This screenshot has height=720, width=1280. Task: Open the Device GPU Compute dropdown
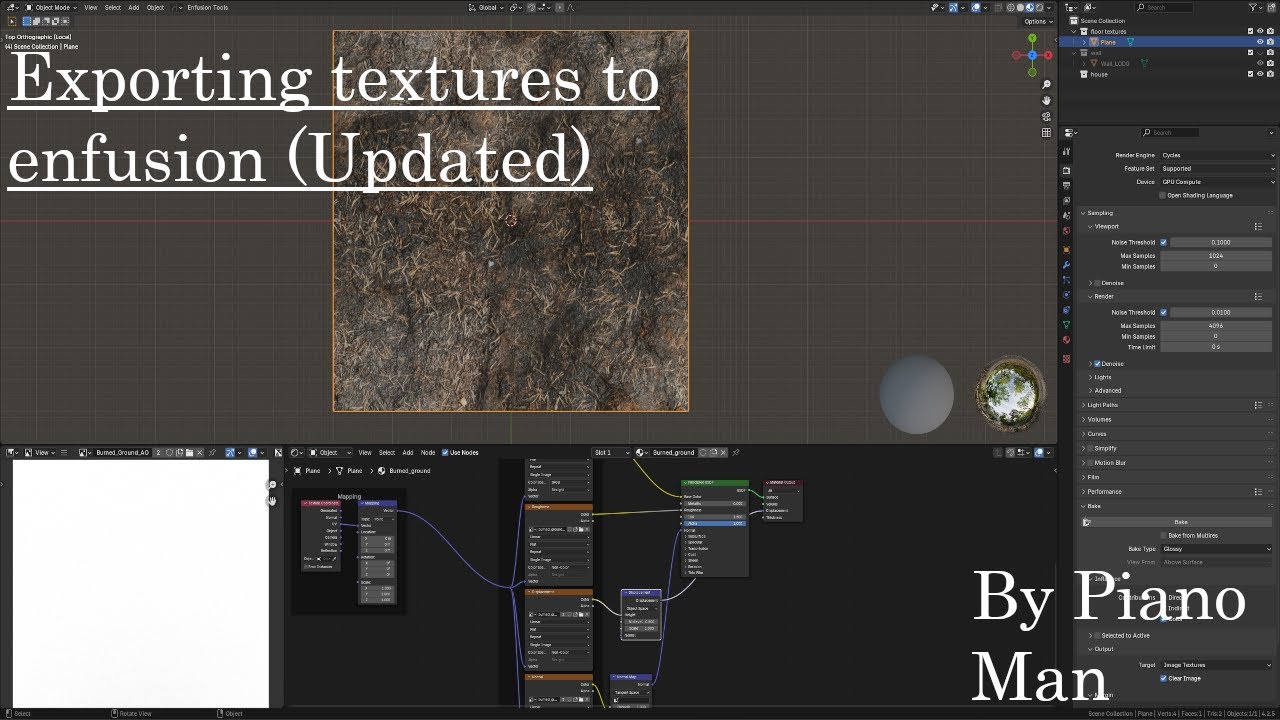pyautogui.click(x=1218, y=182)
